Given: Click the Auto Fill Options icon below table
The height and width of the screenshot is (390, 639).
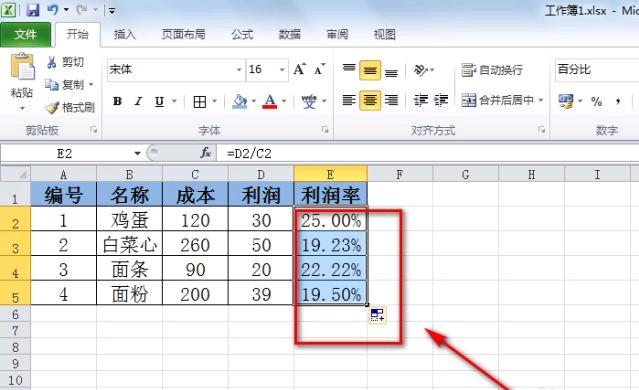Looking at the screenshot, I should click(x=377, y=315).
